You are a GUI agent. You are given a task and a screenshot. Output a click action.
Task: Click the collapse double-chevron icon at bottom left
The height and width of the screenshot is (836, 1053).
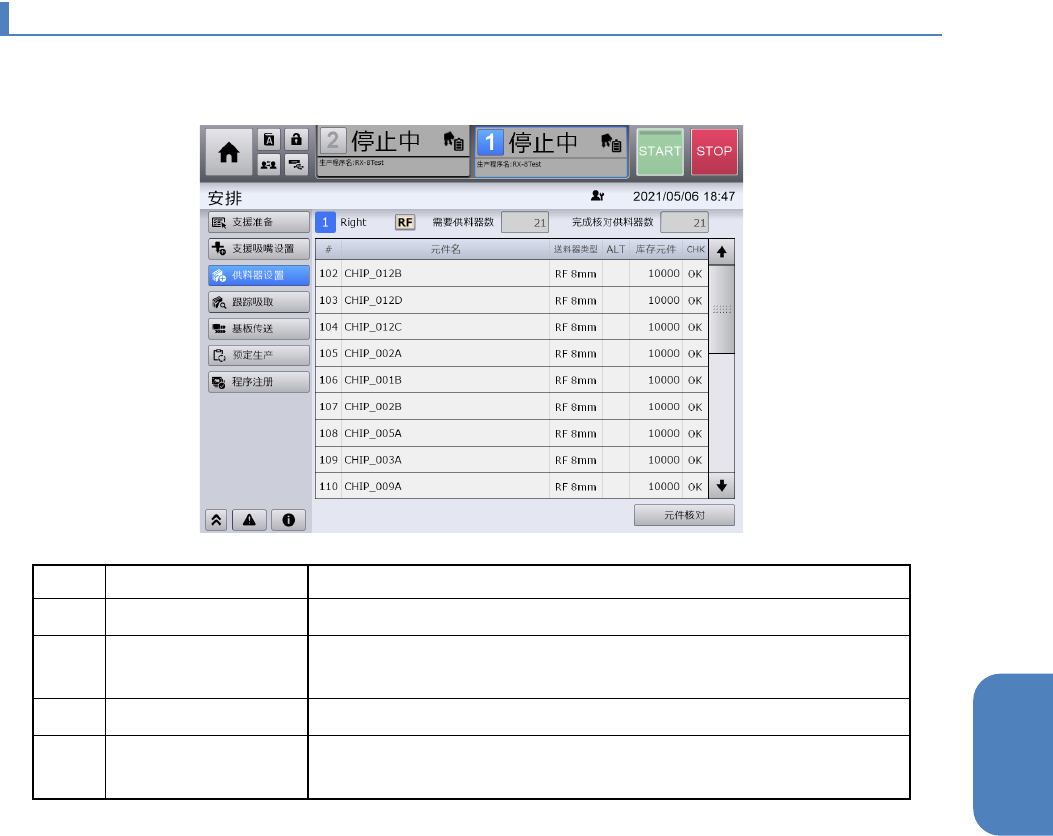pos(216,520)
